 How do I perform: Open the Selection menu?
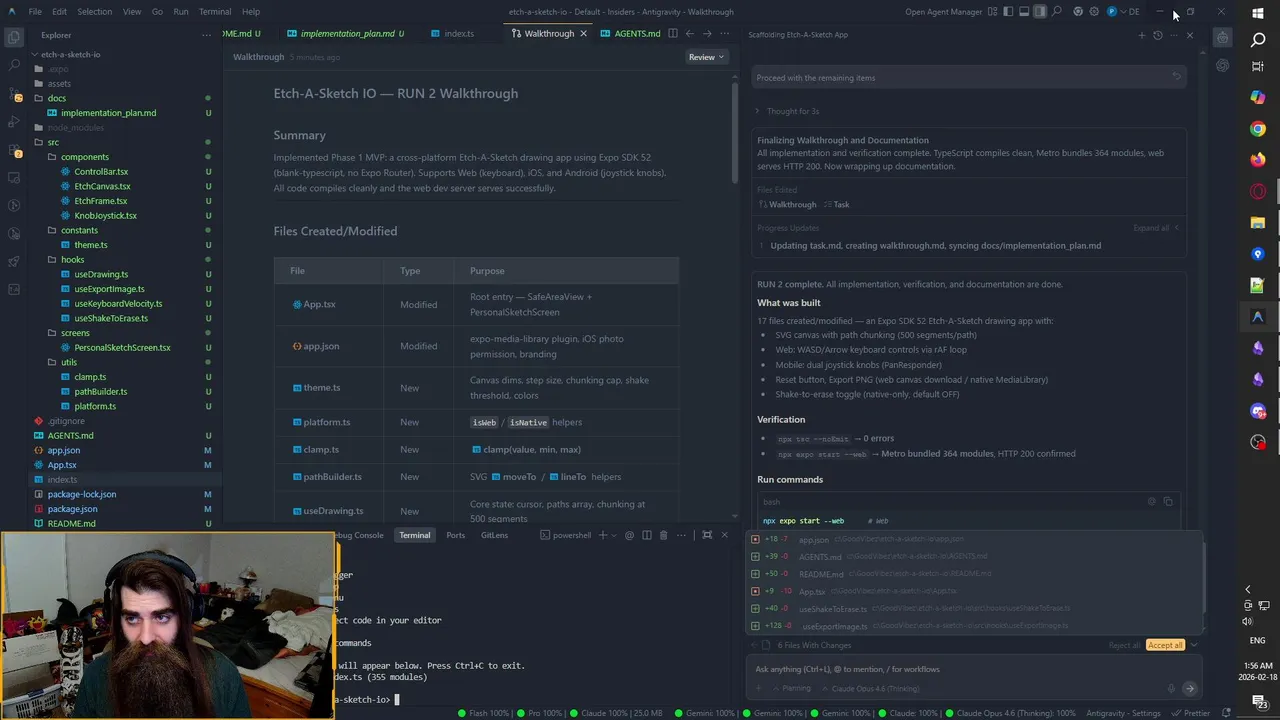[94, 12]
